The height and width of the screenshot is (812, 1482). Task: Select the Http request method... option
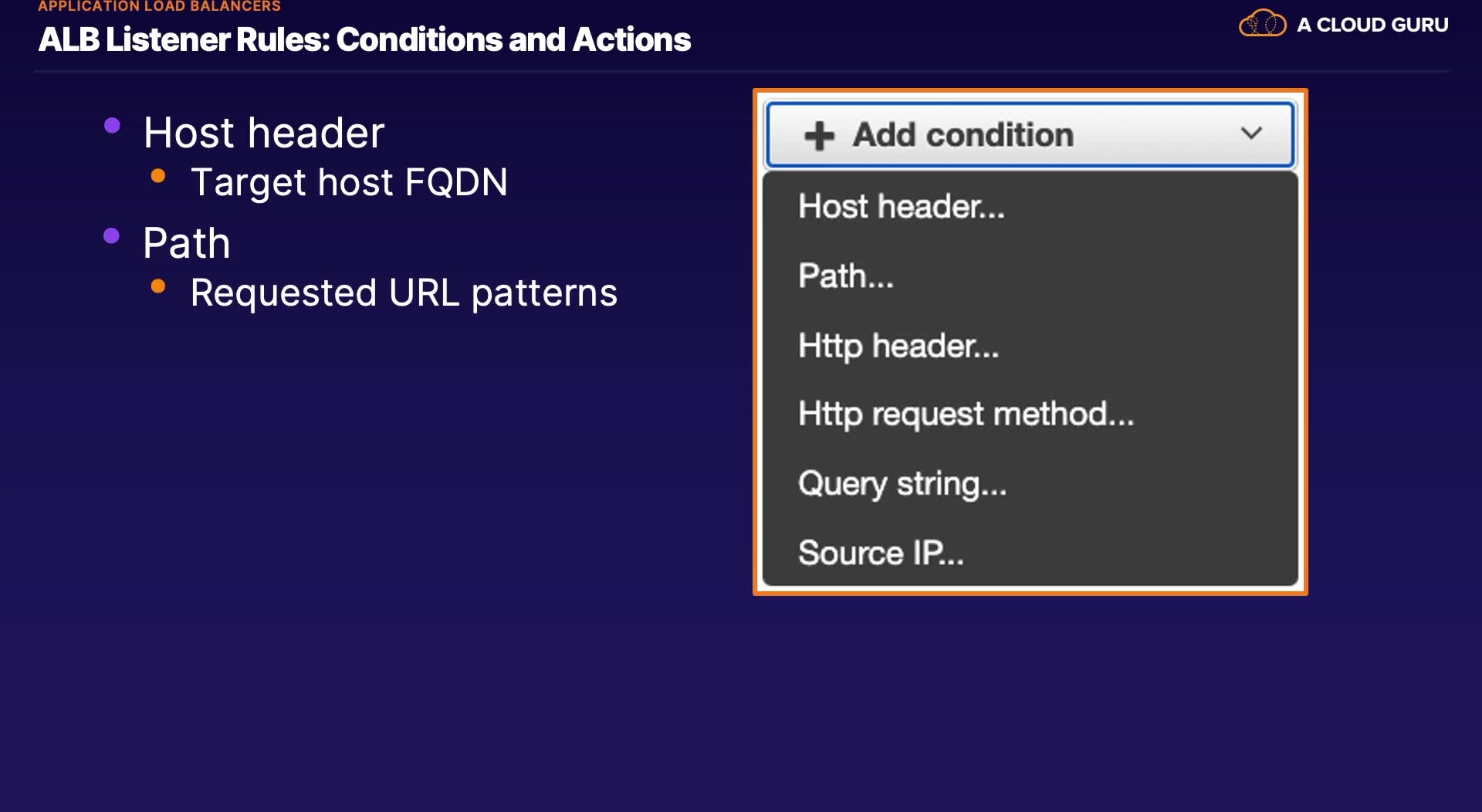966,414
